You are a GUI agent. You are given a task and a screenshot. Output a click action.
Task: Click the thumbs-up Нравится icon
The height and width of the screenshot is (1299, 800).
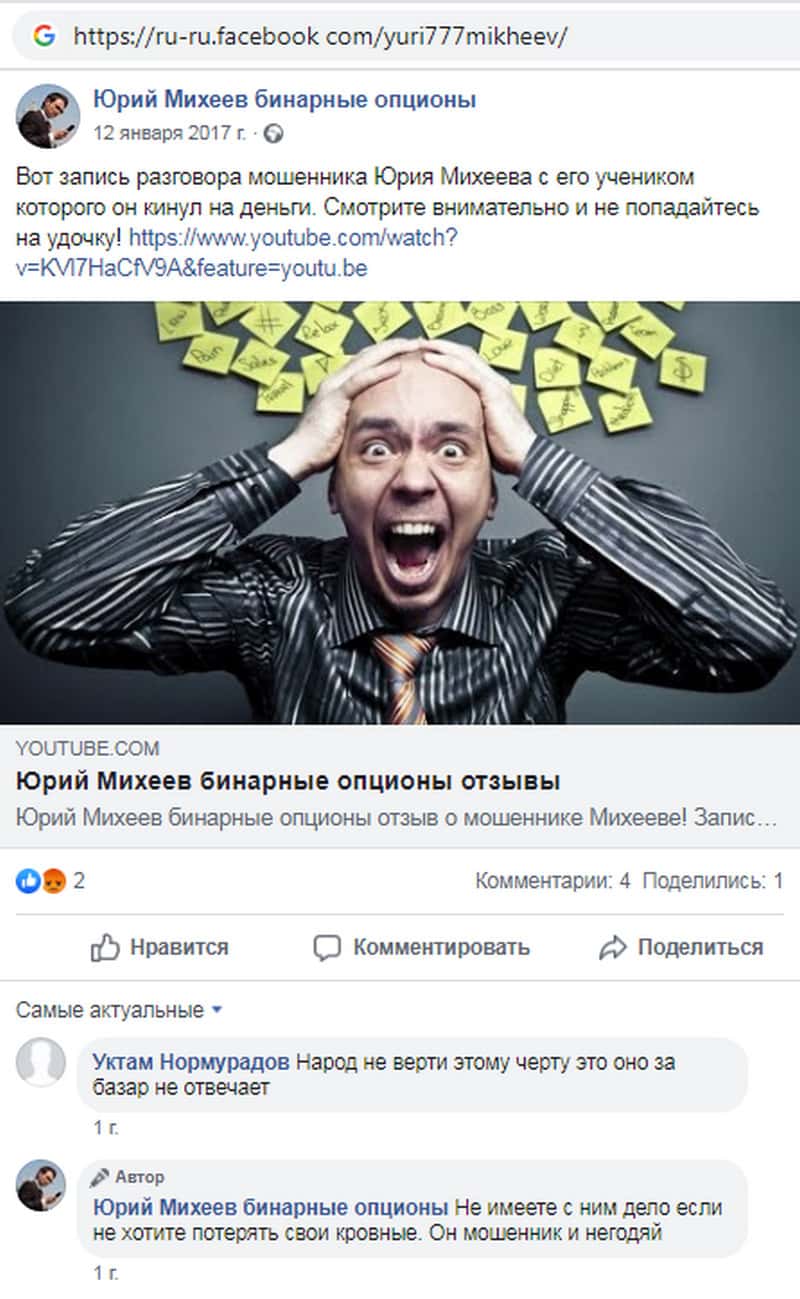click(x=105, y=947)
